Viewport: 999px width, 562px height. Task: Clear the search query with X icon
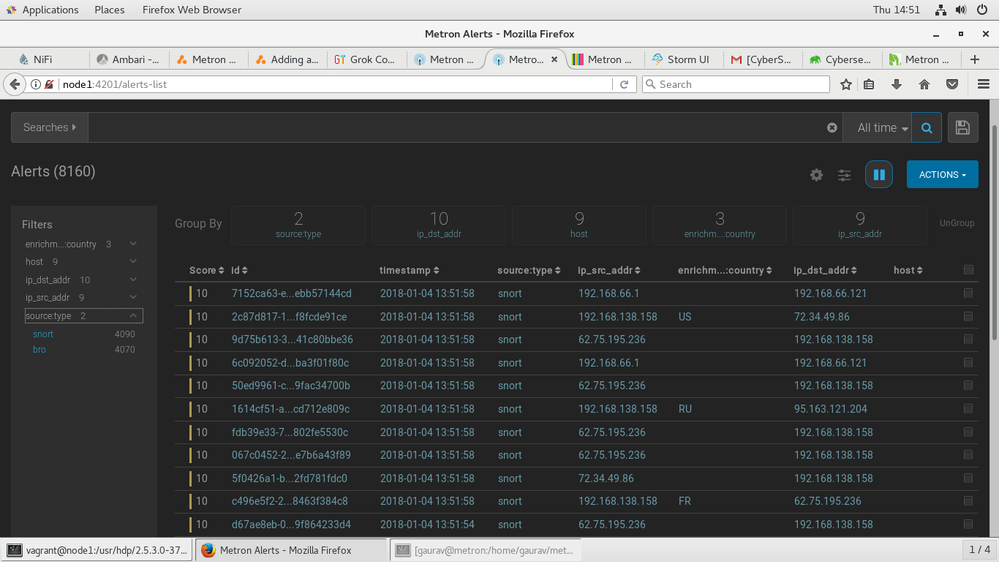point(832,128)
